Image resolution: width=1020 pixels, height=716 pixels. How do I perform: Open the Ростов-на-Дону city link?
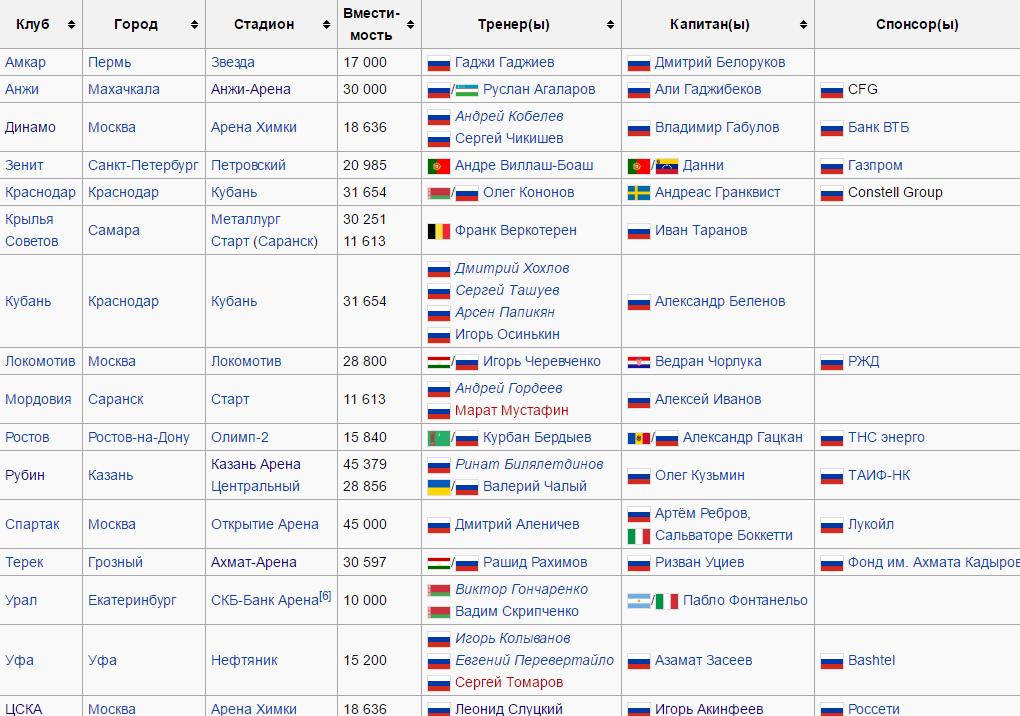[138, 438]
